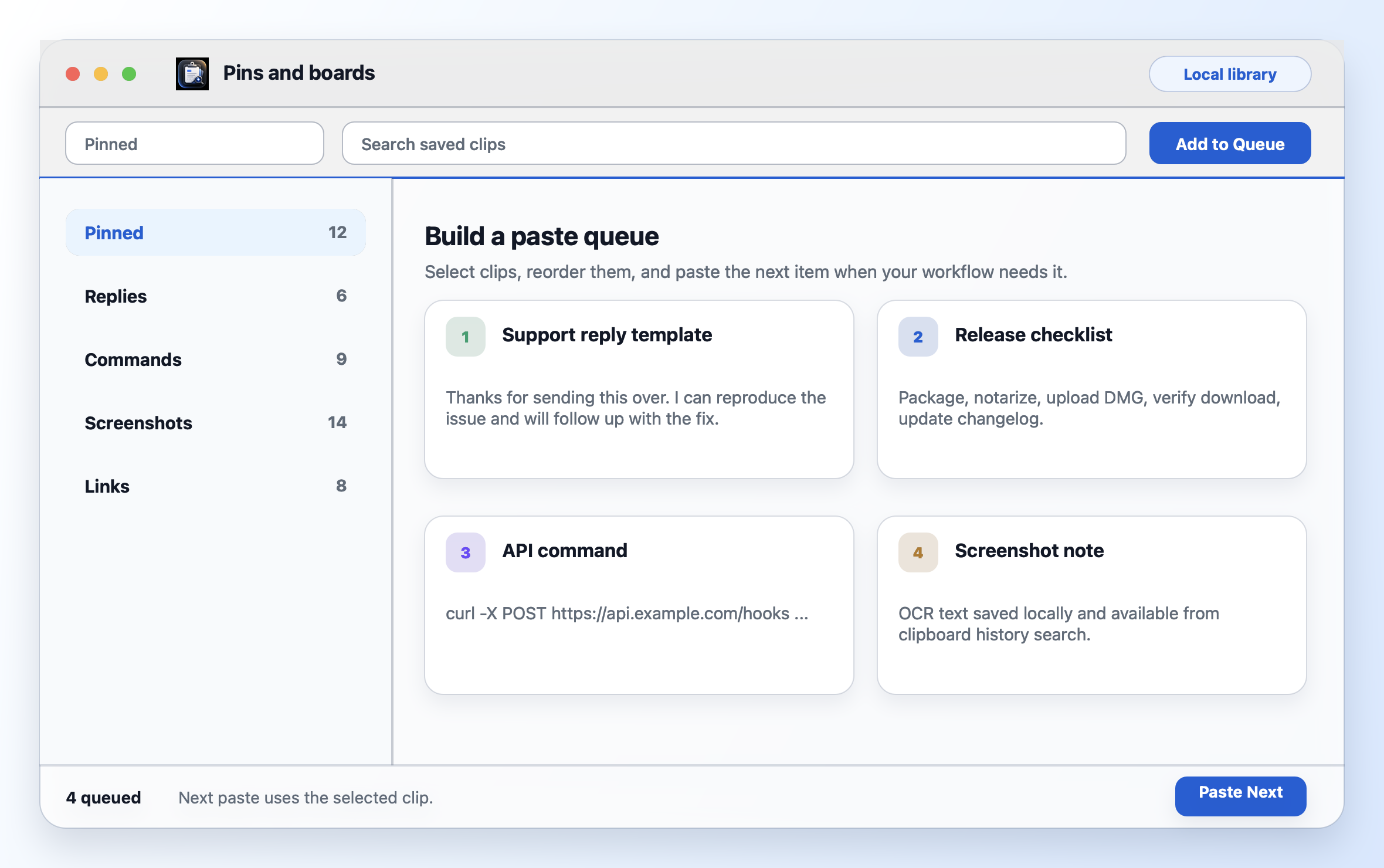Click the green zoom window button
Image resolution: width=1384 pixels, height=868 pixels.
tap(129, 74)
